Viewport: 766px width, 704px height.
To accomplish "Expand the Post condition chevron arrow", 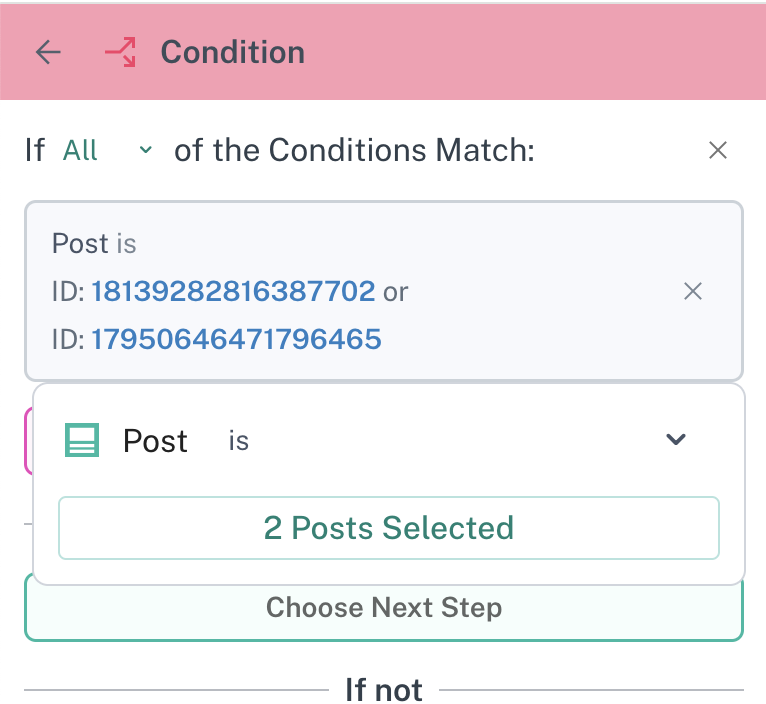I will pyautogui.click(x=676, y=439).
